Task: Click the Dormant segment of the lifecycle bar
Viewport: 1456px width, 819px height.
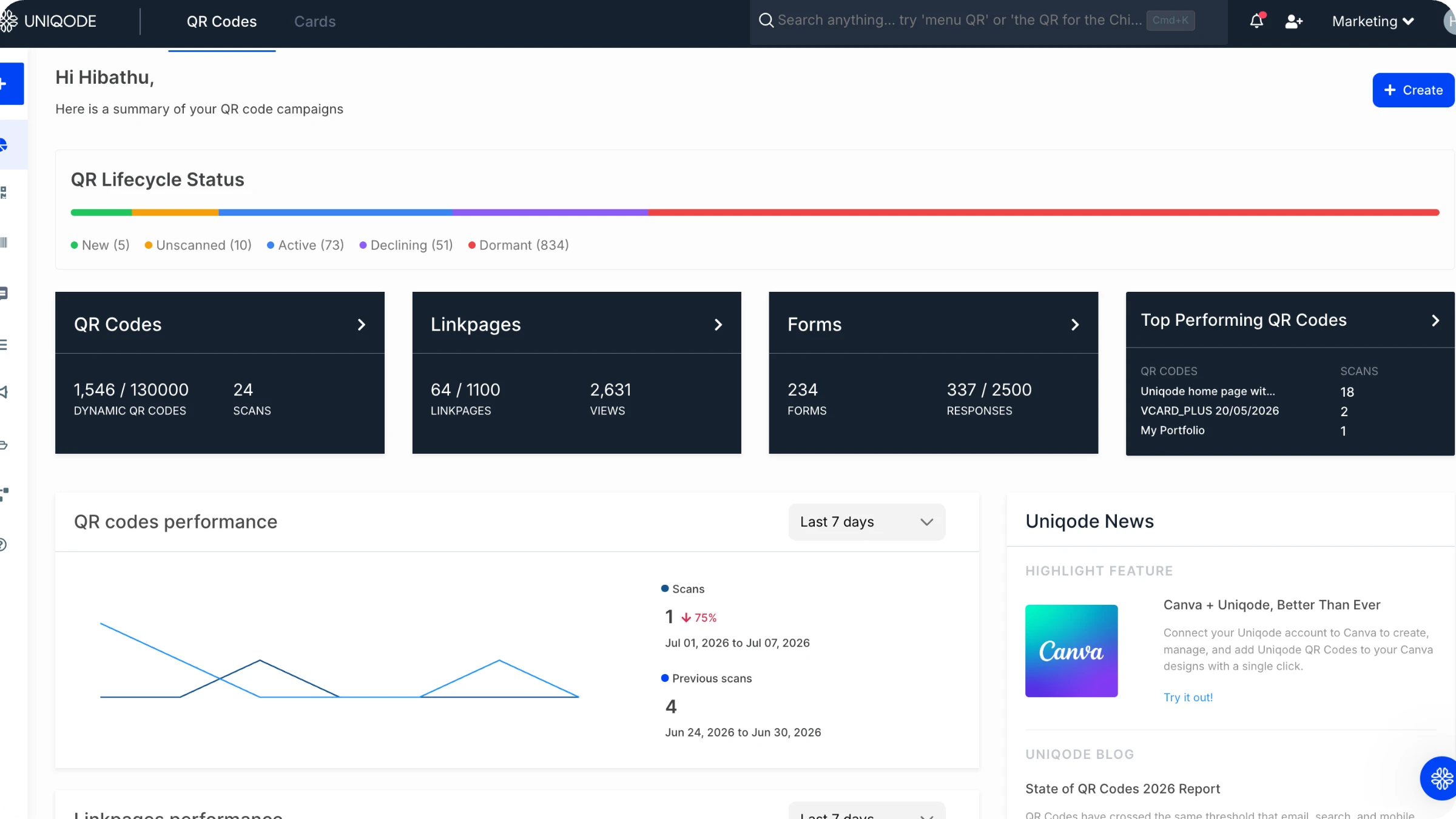Action: [1043, 212]
